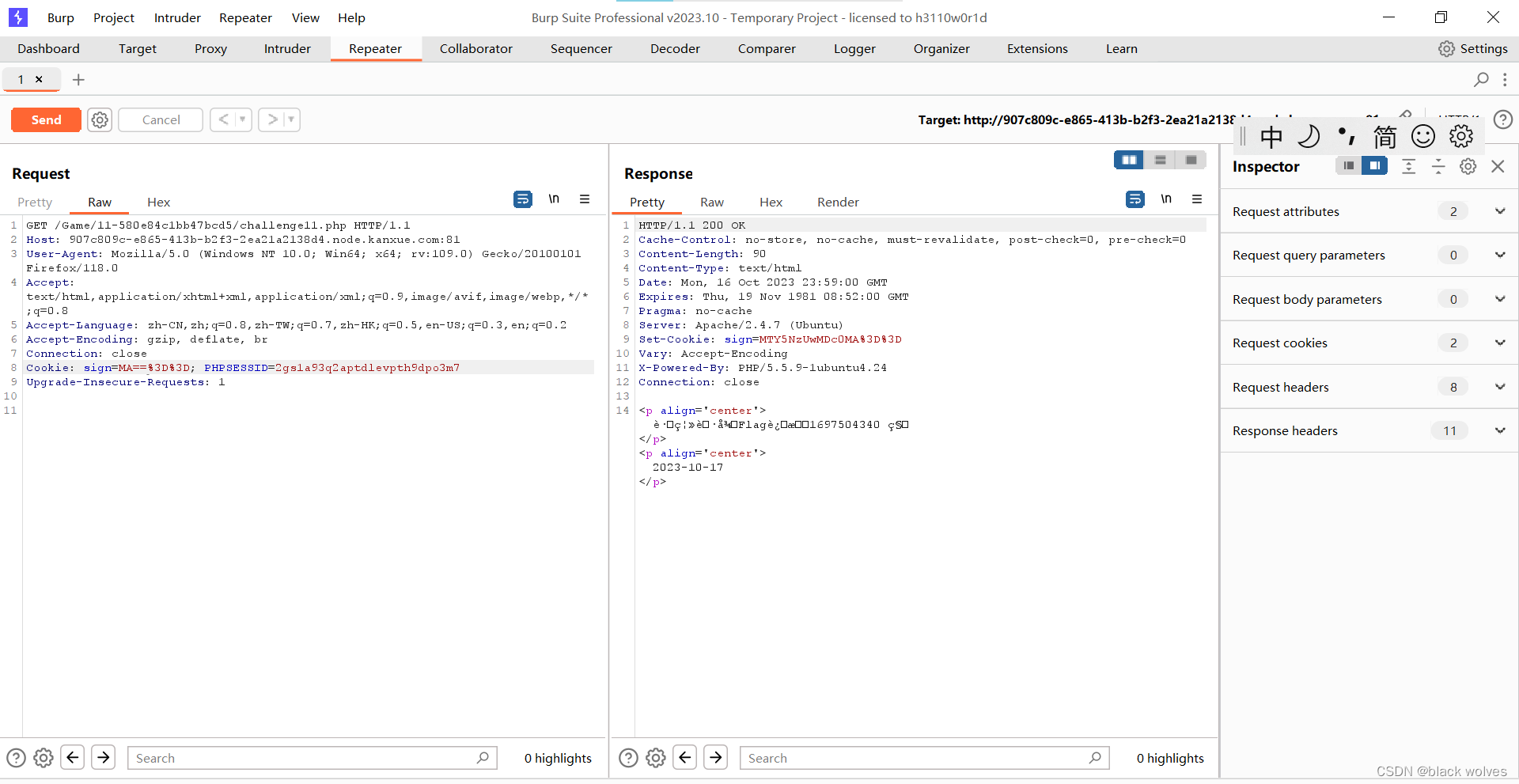Viewport: 1519px width, 784px height.
Task: Add a new Repeater tab
Action: pos(78,79)
